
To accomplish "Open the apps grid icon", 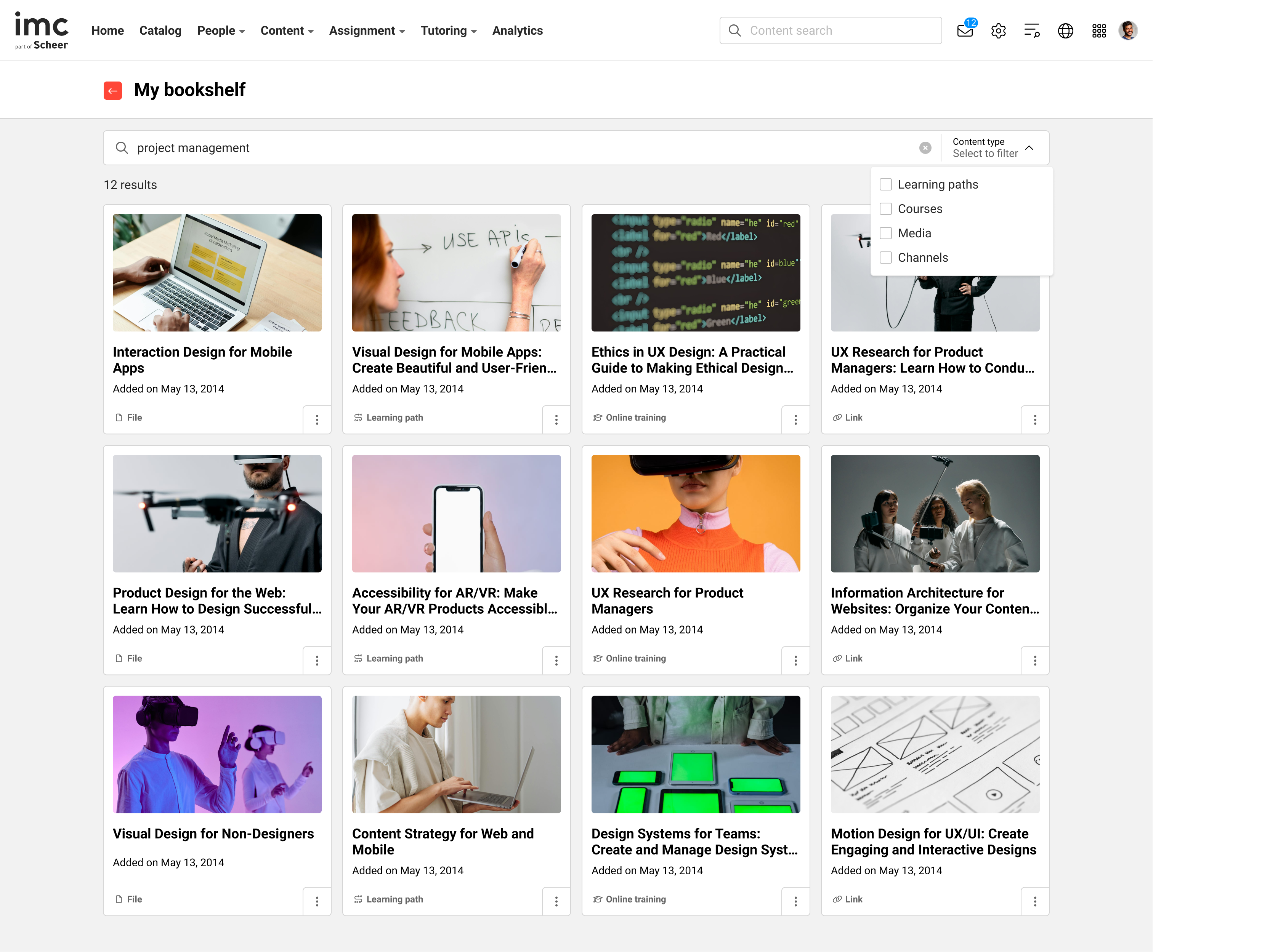I will click(1098, 30).
